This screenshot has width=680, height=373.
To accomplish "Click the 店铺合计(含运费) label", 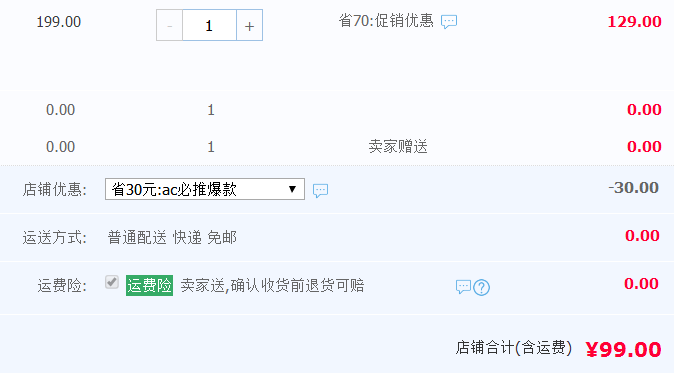I will (x=514, y=348).
